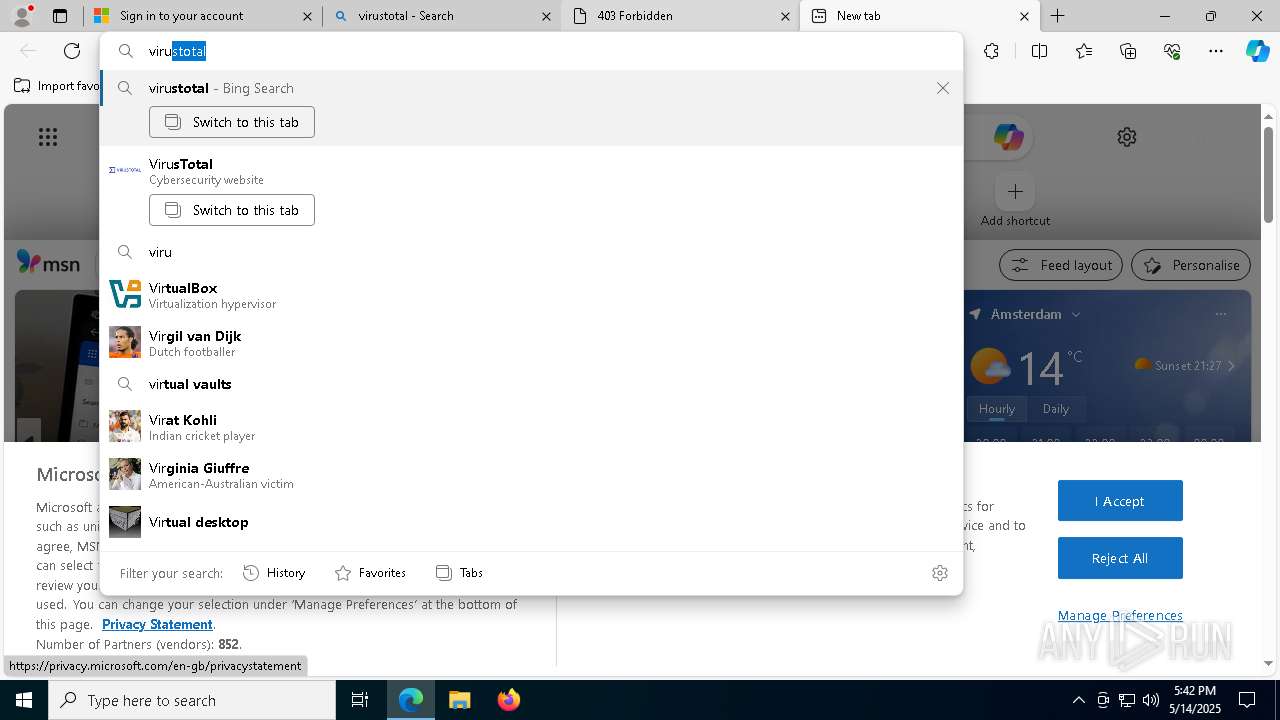The image size is (1280, 720).
Task: Choose the VirtualBox suggestion
Action: pos(530,295)
